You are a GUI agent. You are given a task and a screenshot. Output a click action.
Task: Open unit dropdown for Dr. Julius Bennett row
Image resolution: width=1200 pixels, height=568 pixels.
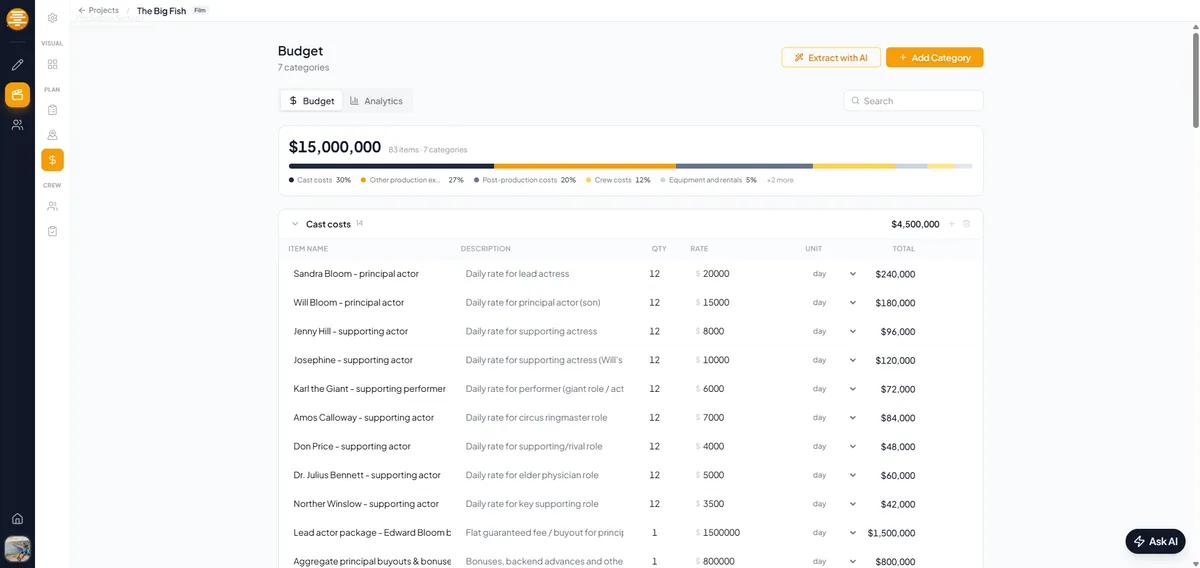click(834, 475)
